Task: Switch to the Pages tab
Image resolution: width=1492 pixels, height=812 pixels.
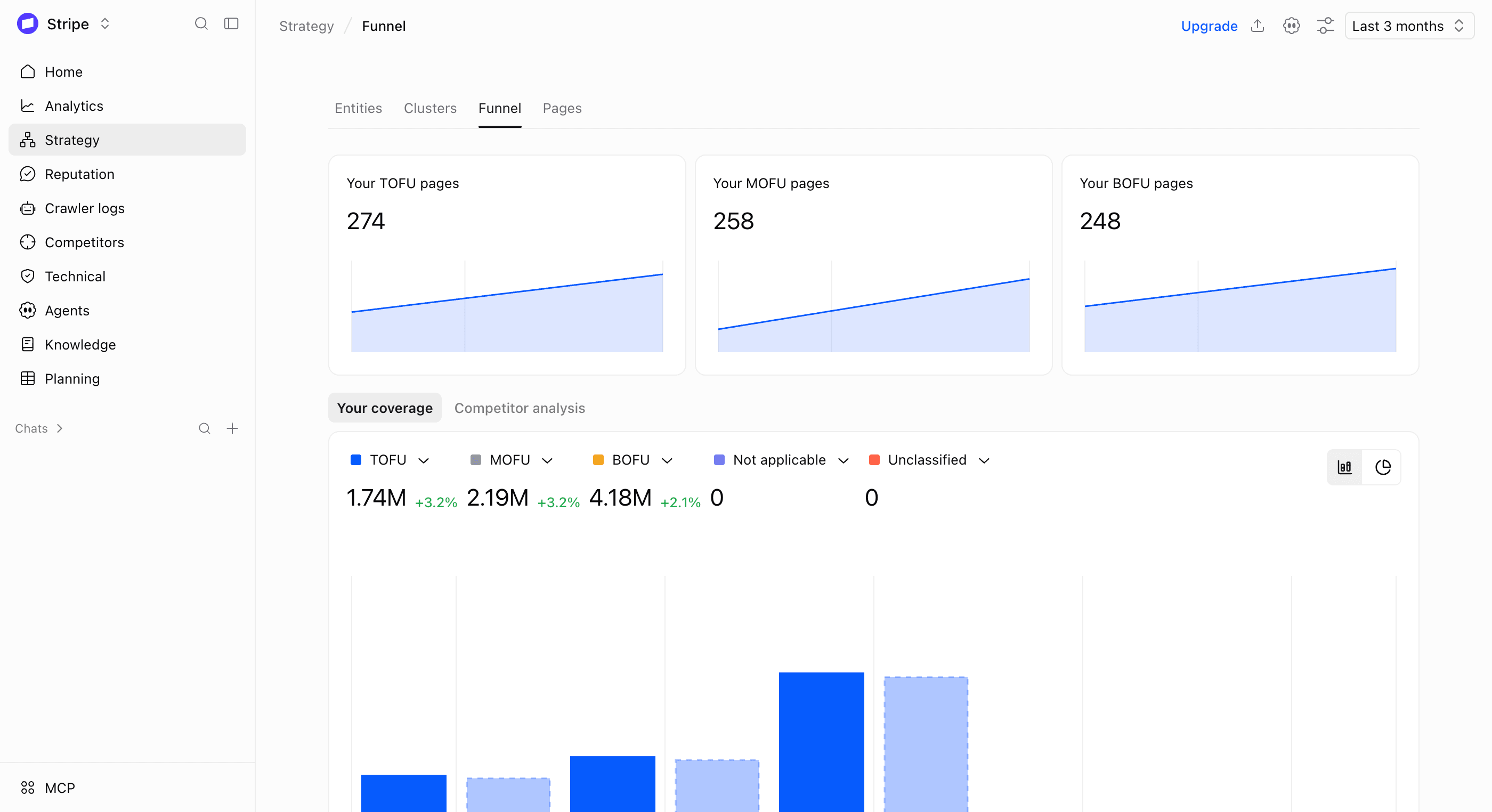Action: [x=562, y=108]
